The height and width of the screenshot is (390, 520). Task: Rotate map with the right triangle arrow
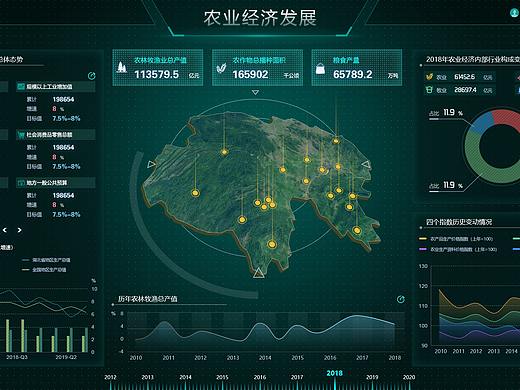point(366,164)
